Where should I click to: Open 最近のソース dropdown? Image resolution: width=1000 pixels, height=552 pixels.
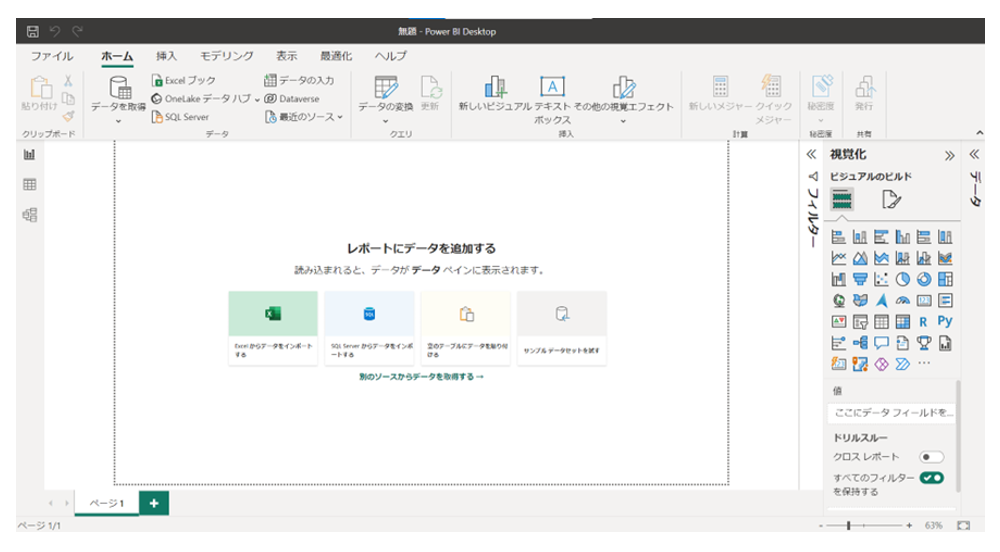[304, 117]
